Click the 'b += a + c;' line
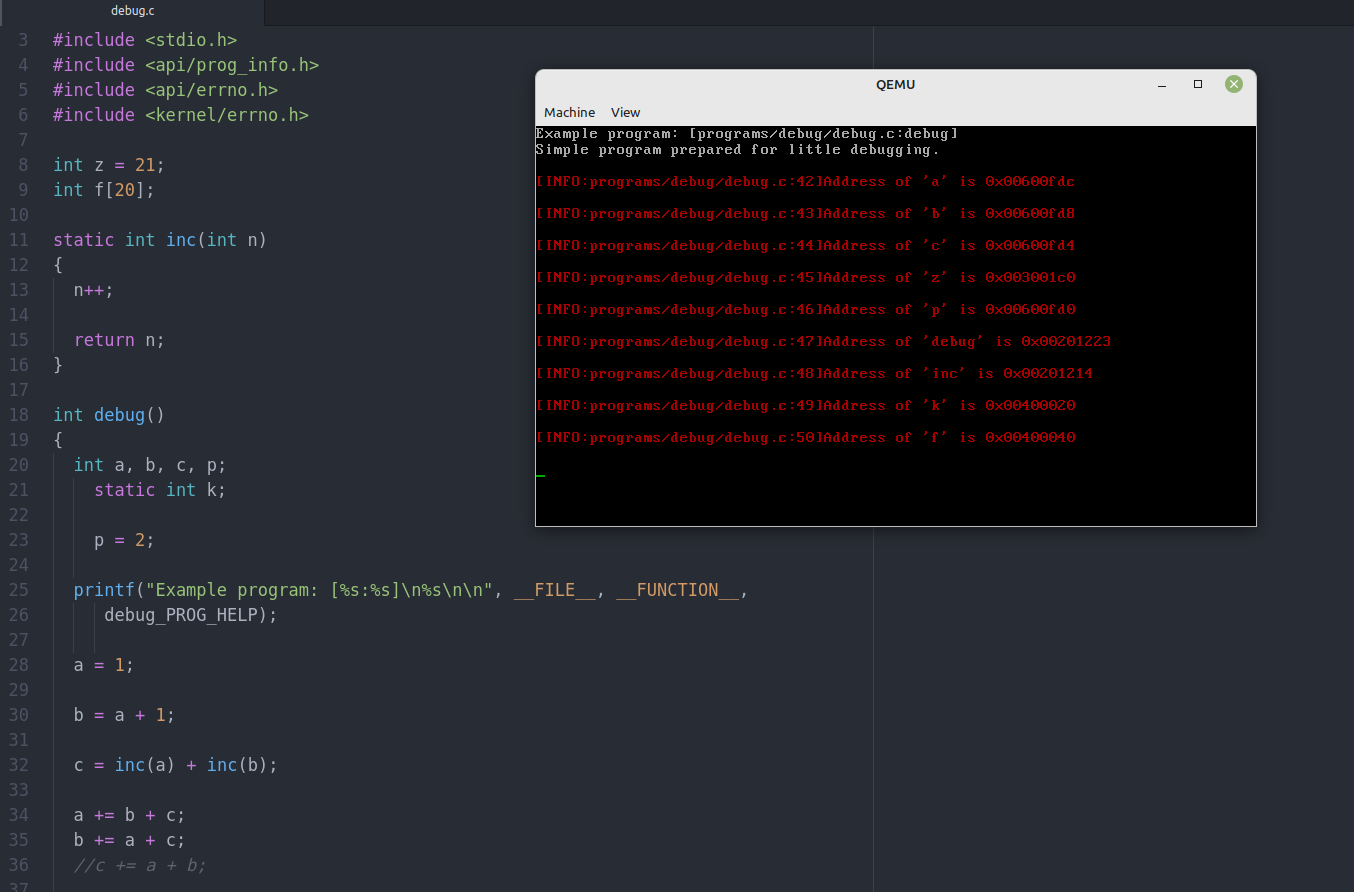The height and width of the screenshot is (892, 1354). pyautogui.click(x=129, y=840)
